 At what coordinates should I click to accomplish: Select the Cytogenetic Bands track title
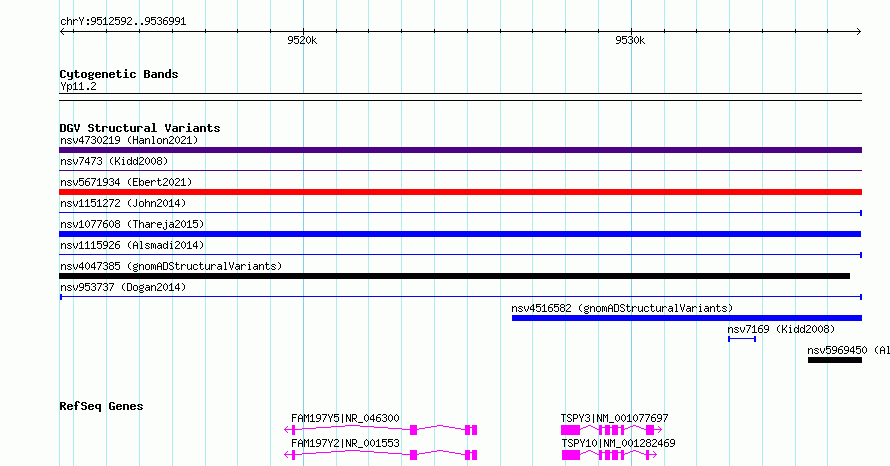click(x=119, y=74)
